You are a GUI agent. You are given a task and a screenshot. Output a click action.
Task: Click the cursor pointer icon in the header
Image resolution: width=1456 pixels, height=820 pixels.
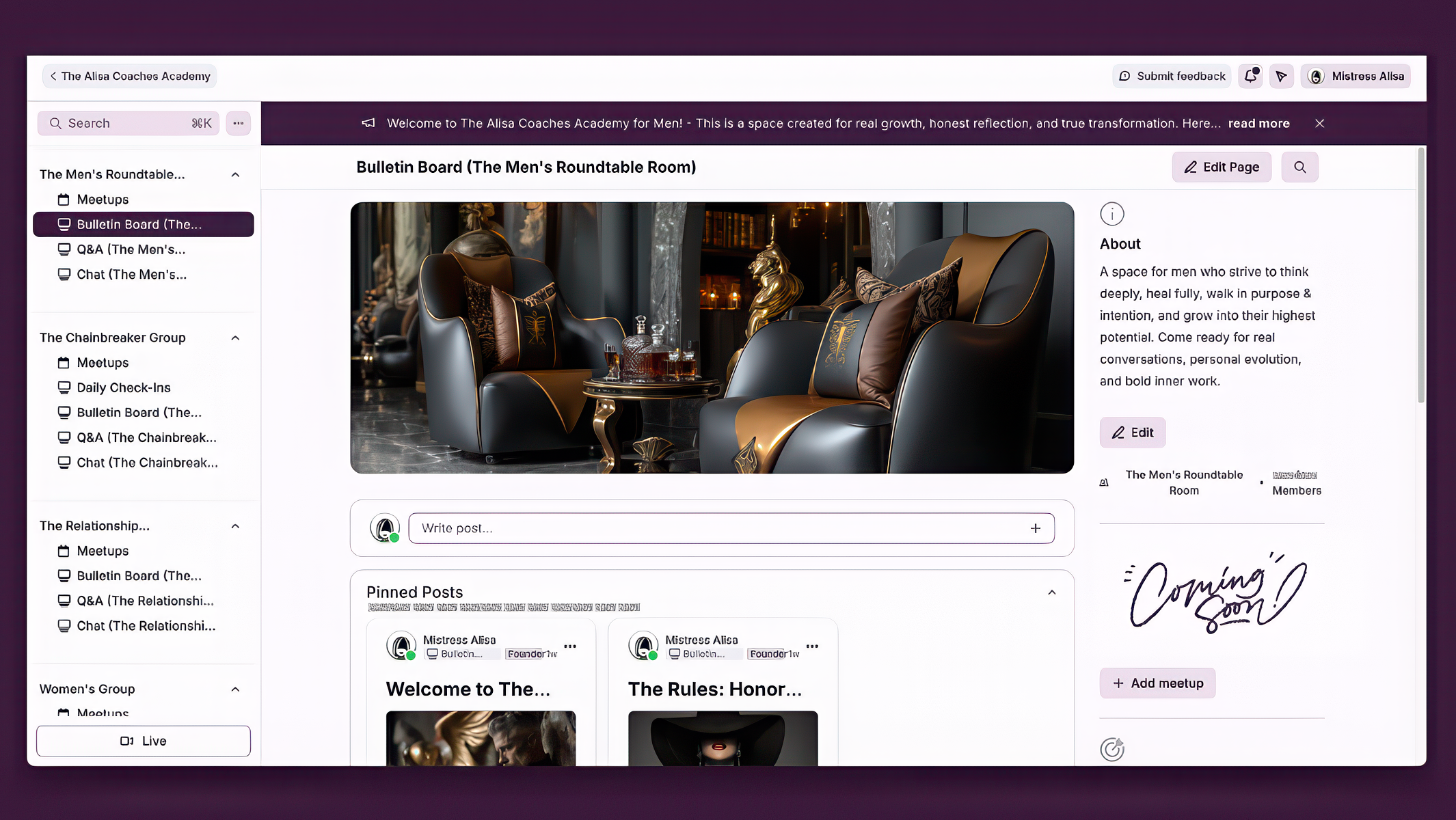[1282, 76]
